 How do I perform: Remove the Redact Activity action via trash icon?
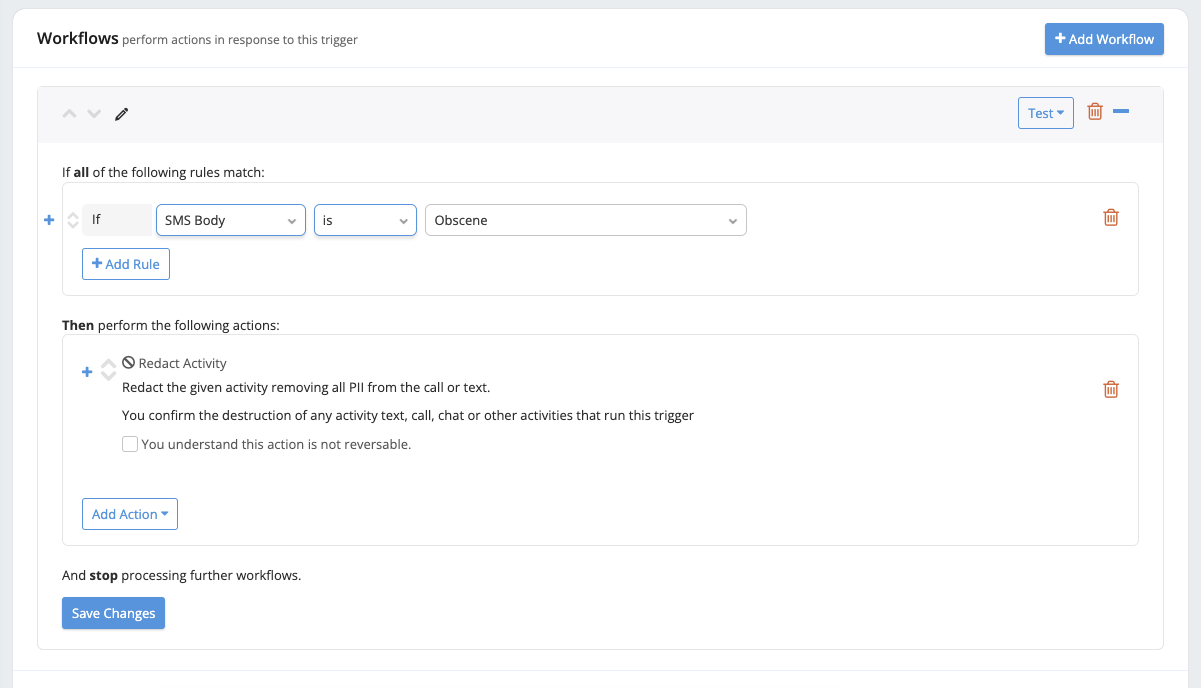pos(1111,389)
